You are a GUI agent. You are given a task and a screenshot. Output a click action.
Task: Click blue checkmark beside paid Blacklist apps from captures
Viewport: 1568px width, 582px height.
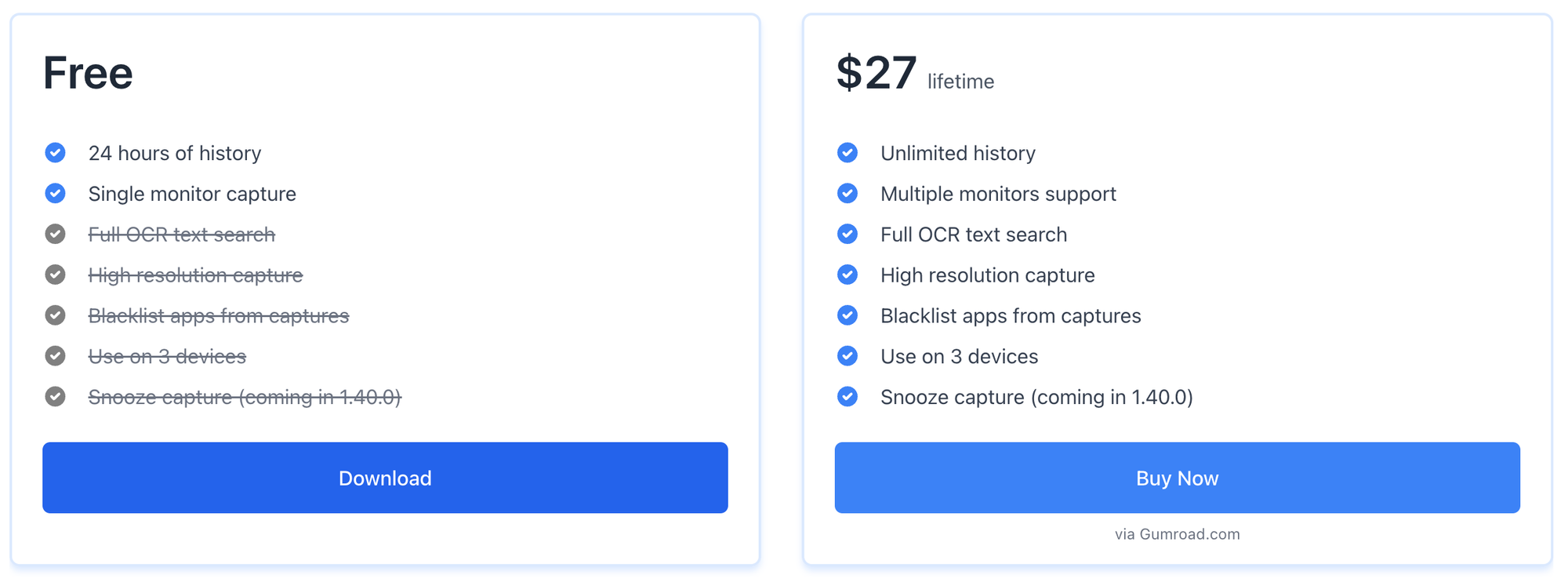click(848, 315)
